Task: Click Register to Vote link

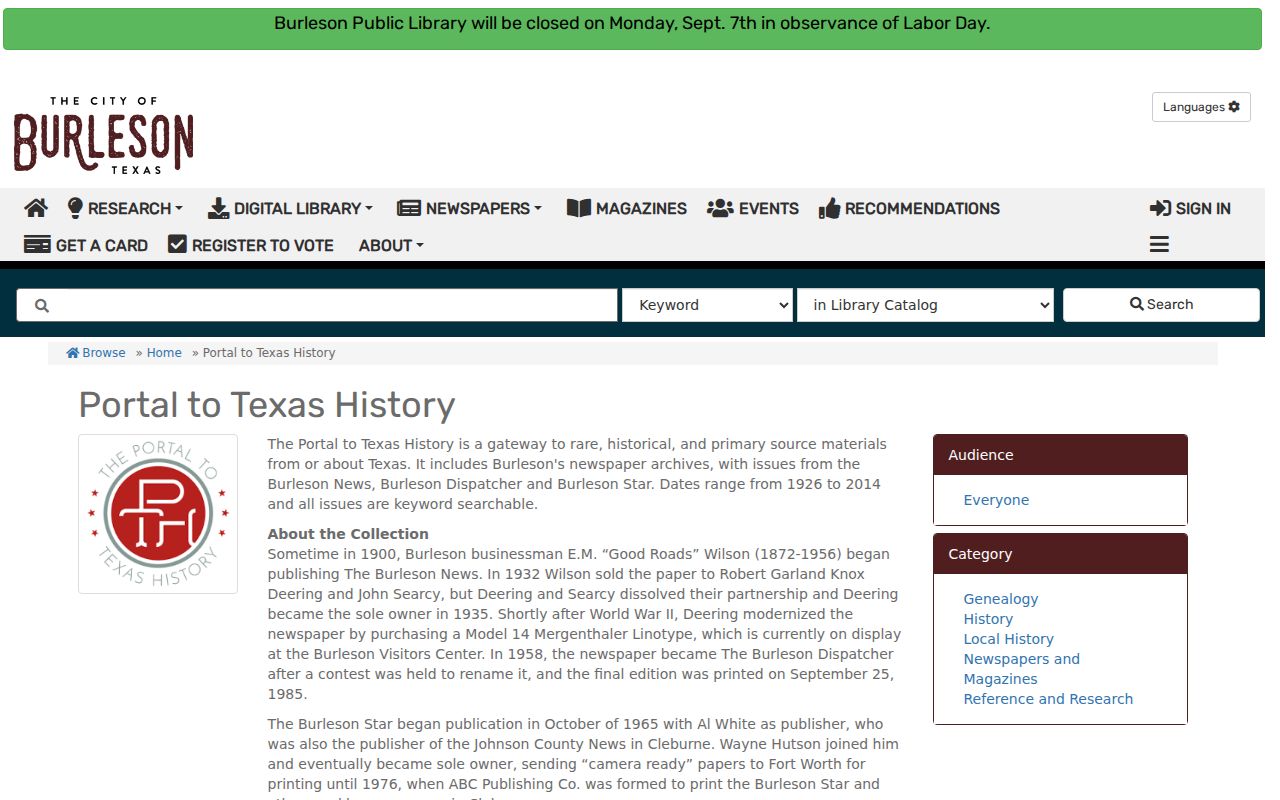Action: coord(251,245)
